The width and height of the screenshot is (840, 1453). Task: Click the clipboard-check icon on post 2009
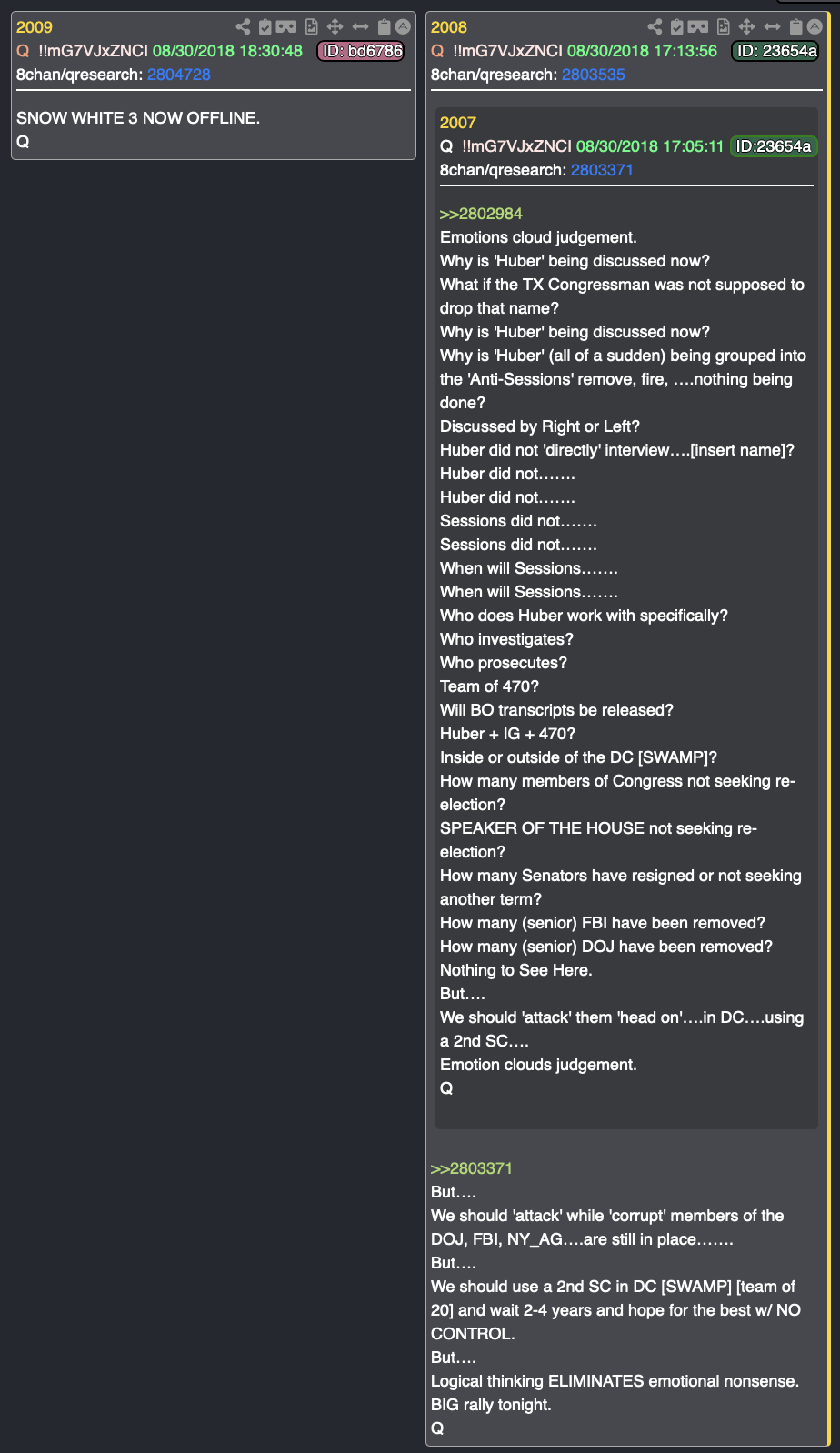[x=265, y=27]
